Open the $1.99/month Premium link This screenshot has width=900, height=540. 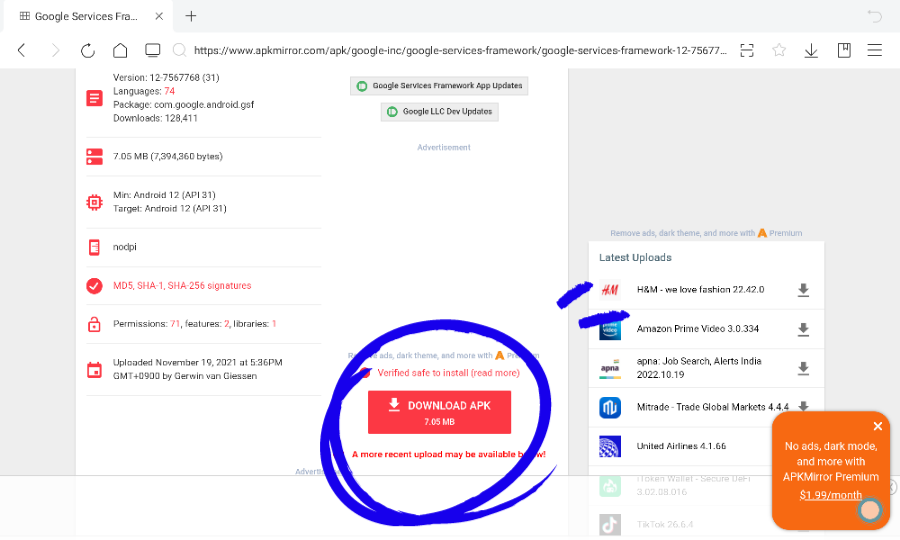coord(831,495)
